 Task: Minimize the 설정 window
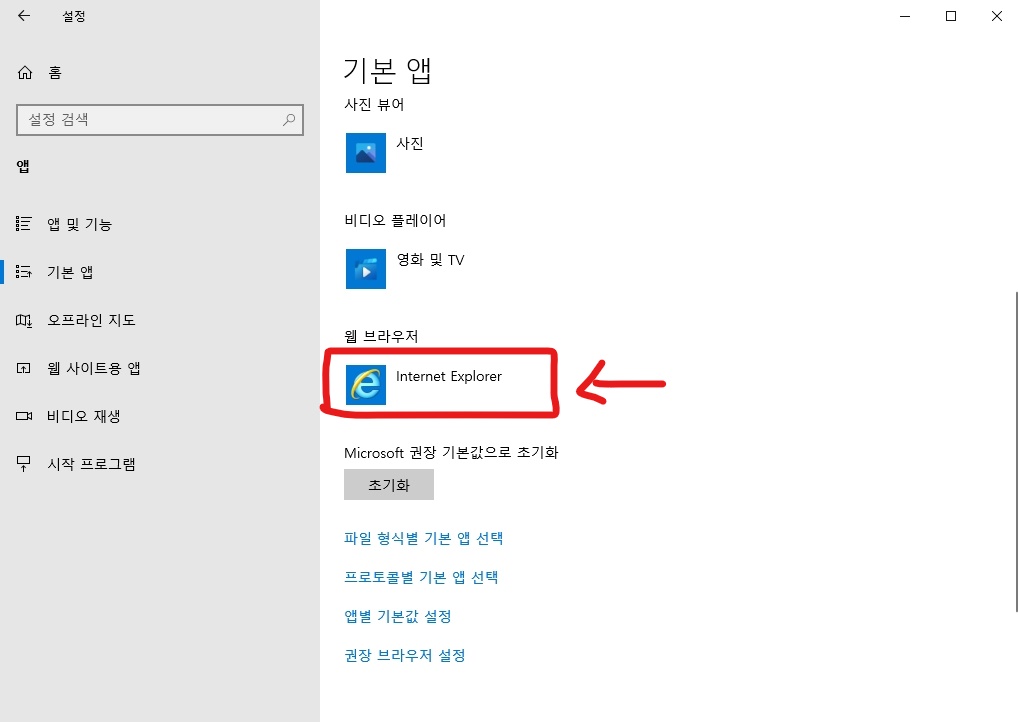905,16
